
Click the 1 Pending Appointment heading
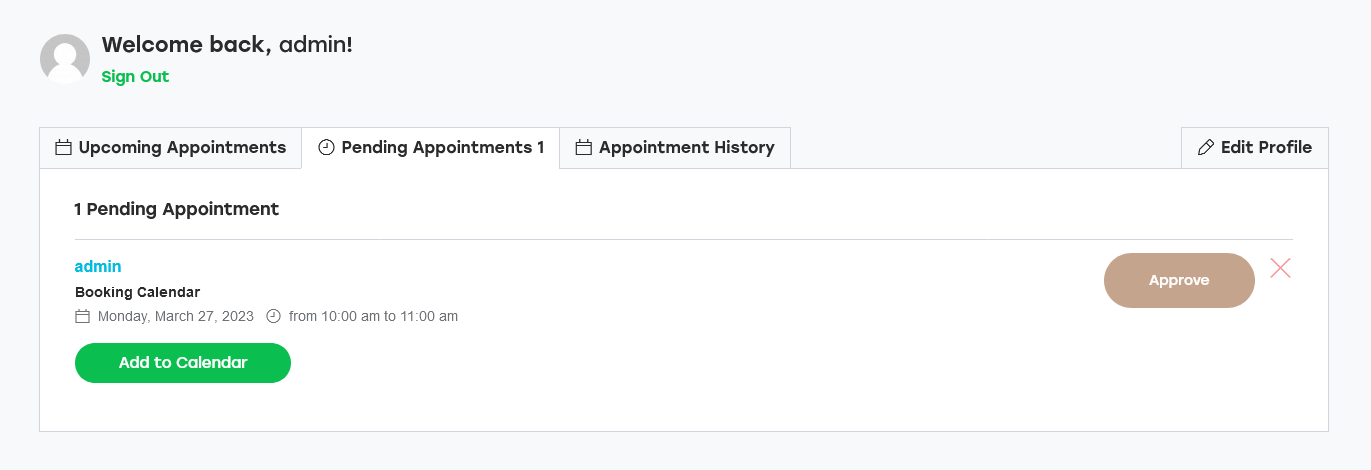click(x=177, y=209)
